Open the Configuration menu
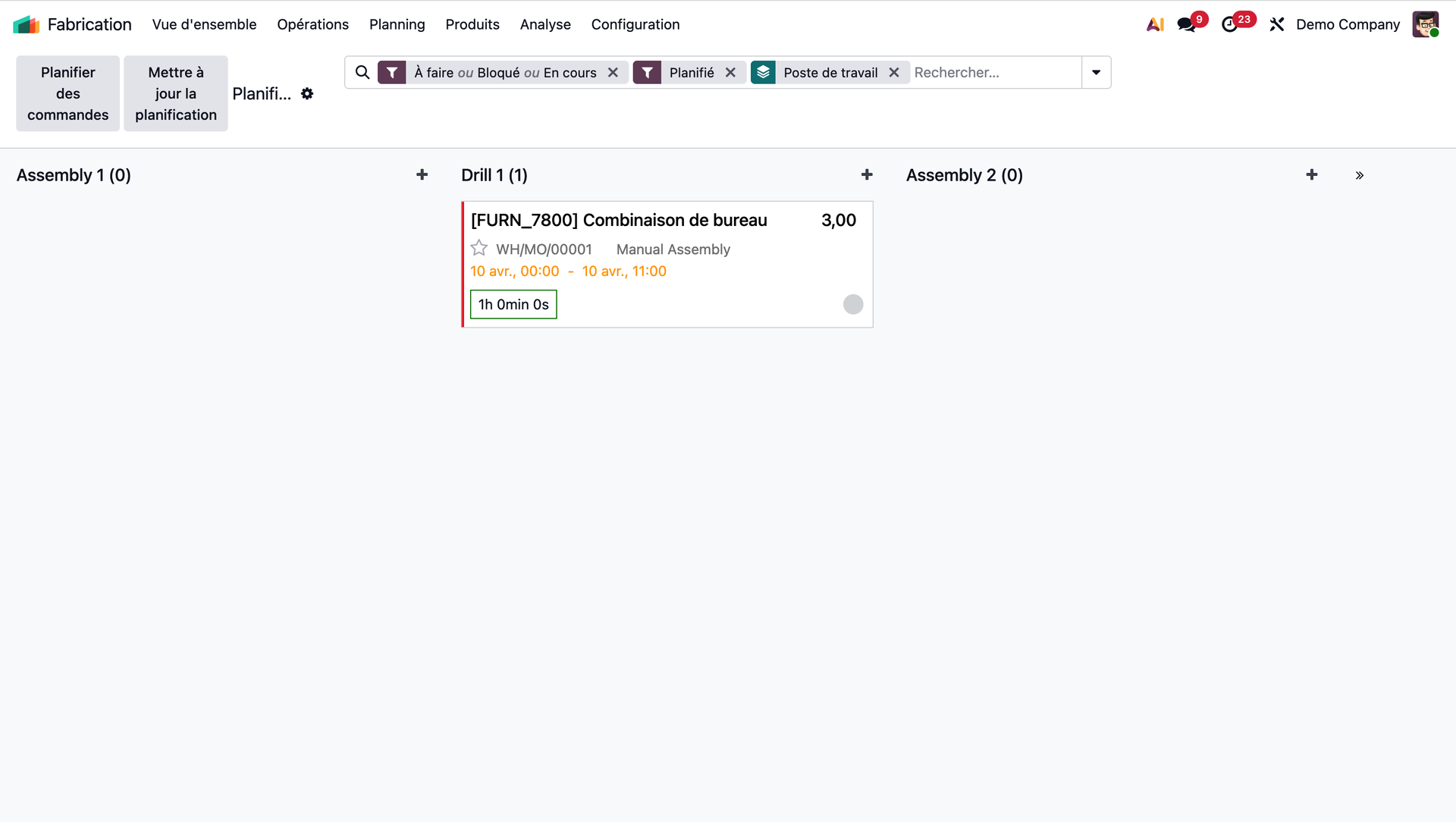Viewport: 1456px width, 822px height. click(635, 25)
